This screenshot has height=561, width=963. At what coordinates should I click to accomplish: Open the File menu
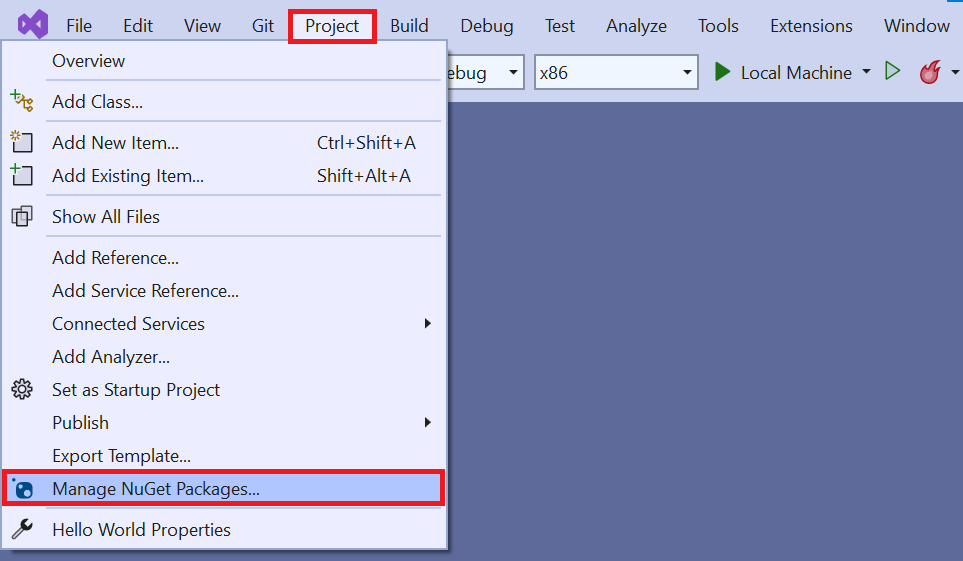(79, 26)
